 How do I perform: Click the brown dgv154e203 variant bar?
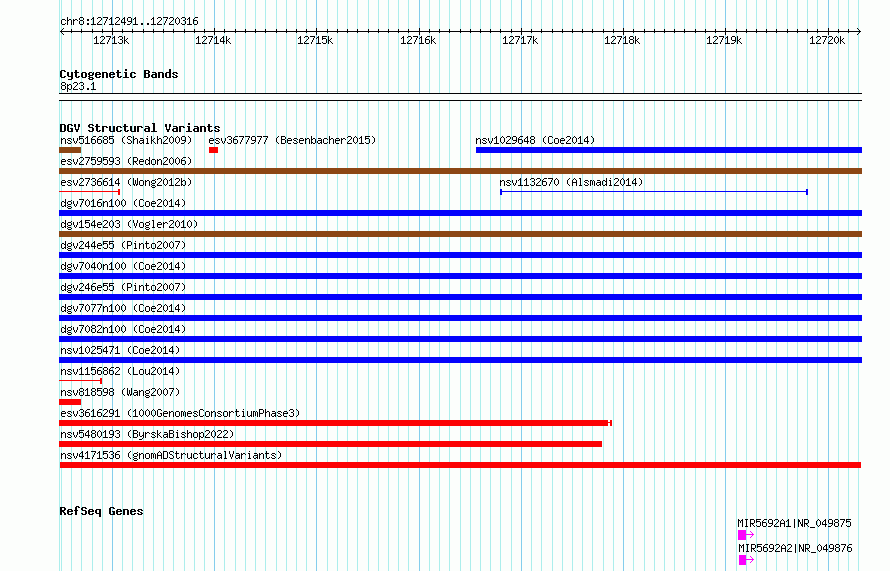click(460, 234)
